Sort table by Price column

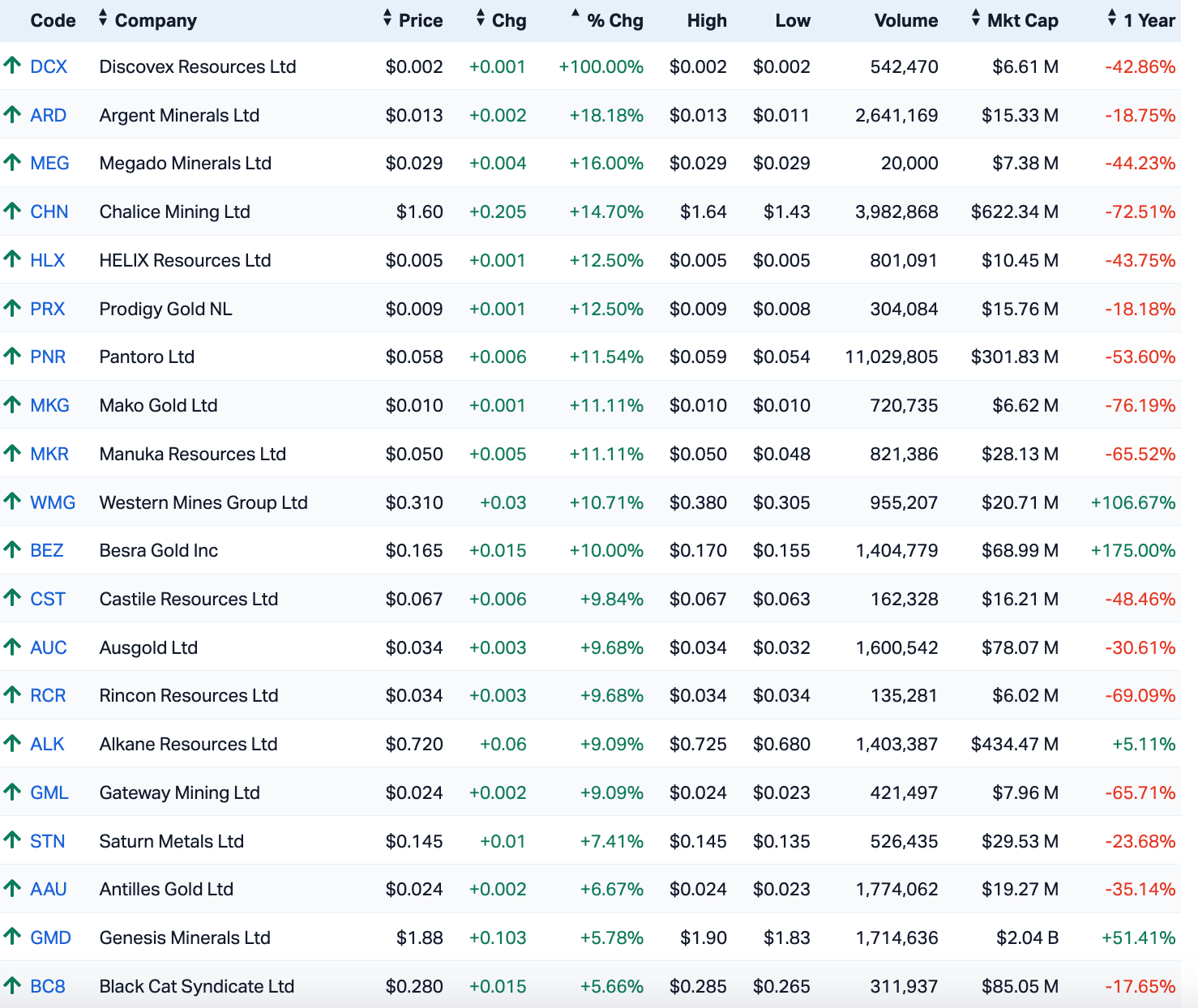coord(413,20)
